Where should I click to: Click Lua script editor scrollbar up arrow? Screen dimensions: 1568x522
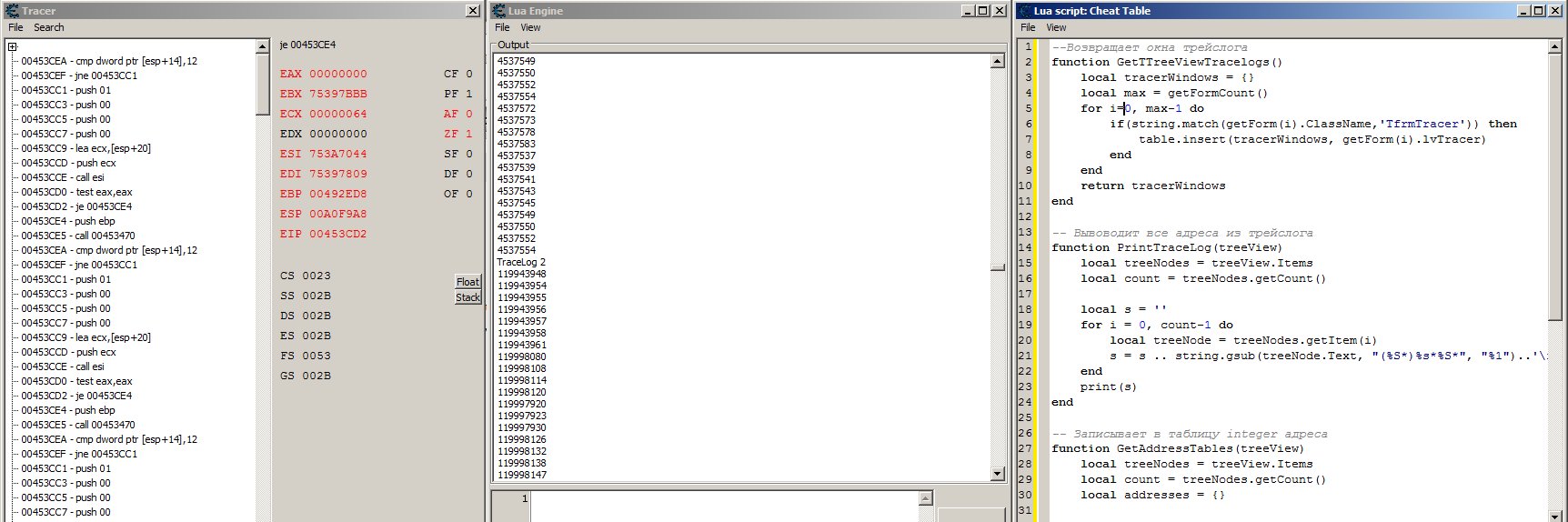[1554, 46]
